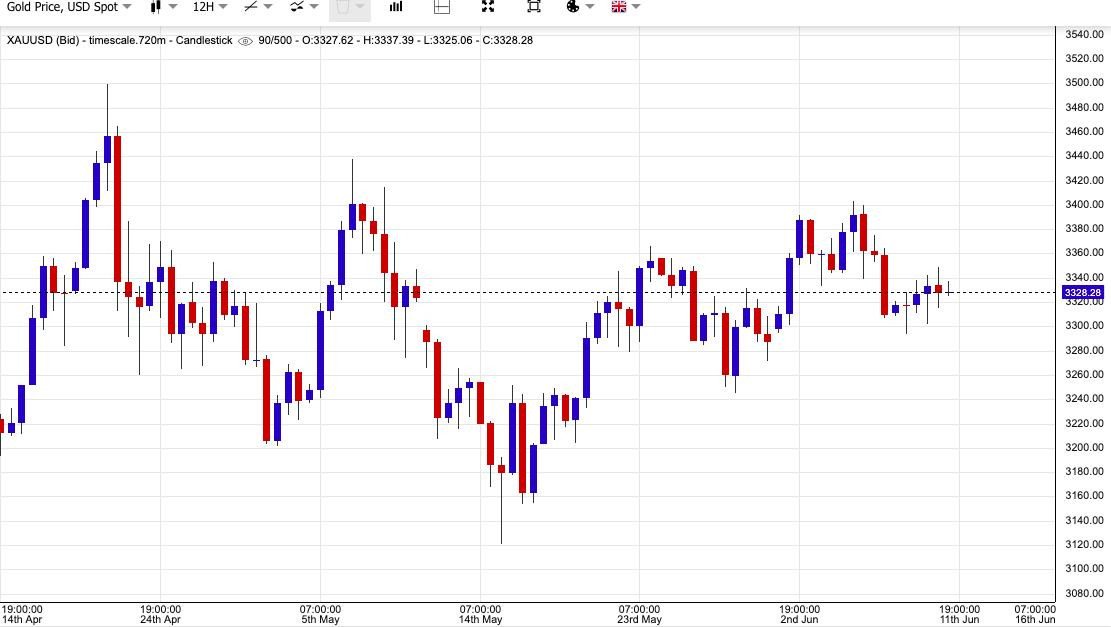This screenshot has width=1111, height=627.
Task: Open dropdown arrow next to line tool
Action: (268, 7)
